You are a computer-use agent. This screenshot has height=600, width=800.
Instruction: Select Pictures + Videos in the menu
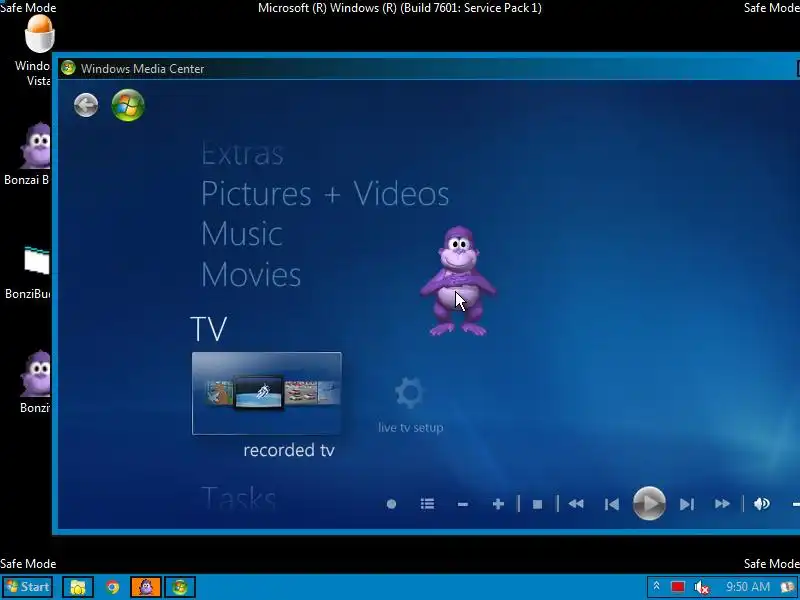tap(325, 194)
